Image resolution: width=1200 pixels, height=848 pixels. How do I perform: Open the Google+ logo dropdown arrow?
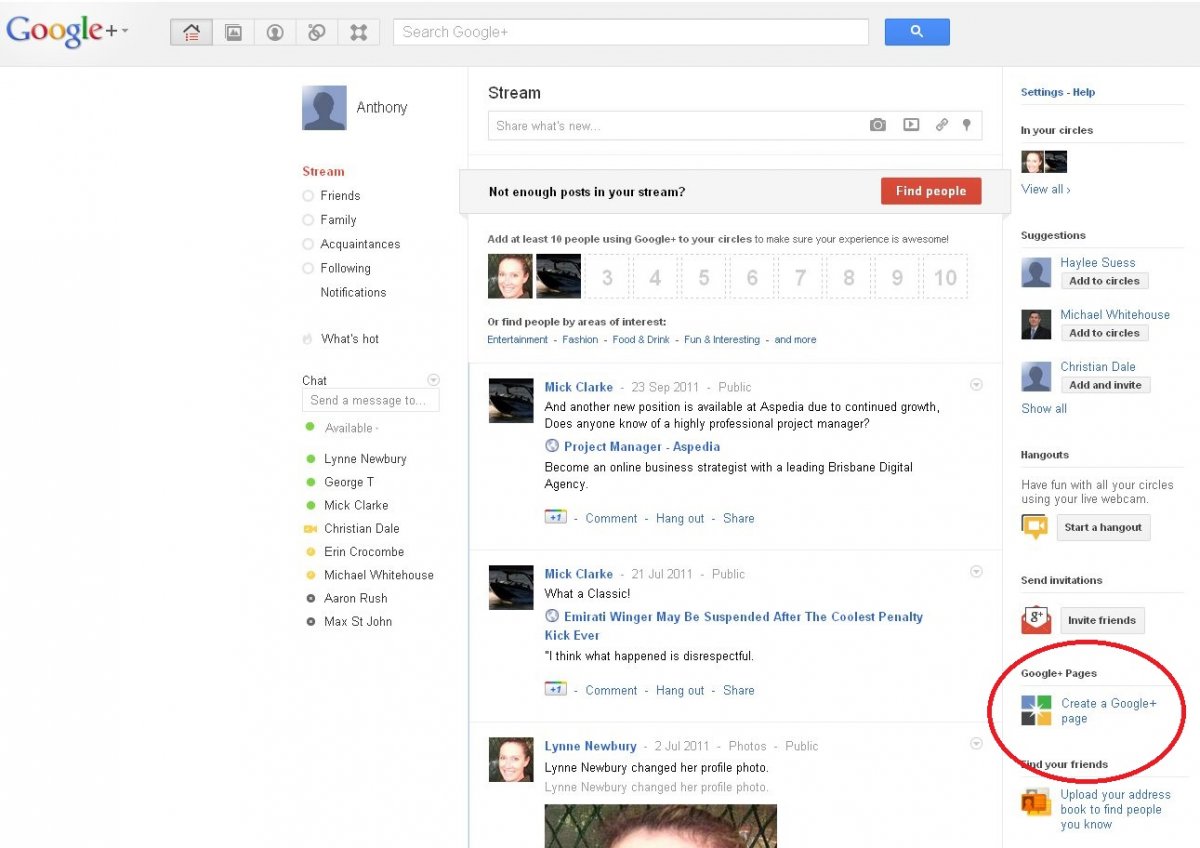pos(125,32)
